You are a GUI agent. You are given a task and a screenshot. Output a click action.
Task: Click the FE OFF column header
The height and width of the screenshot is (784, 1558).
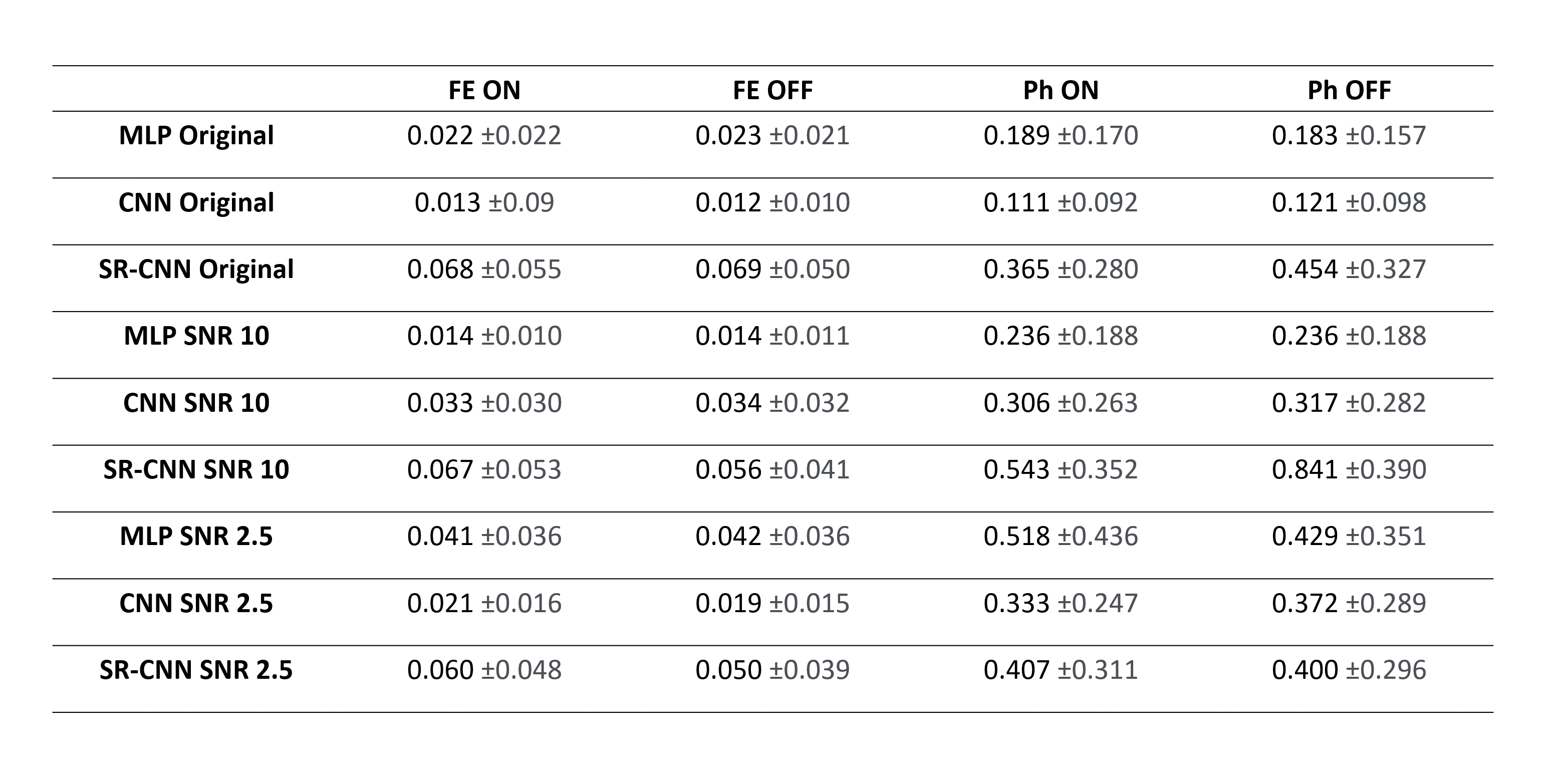coord(772,90)
